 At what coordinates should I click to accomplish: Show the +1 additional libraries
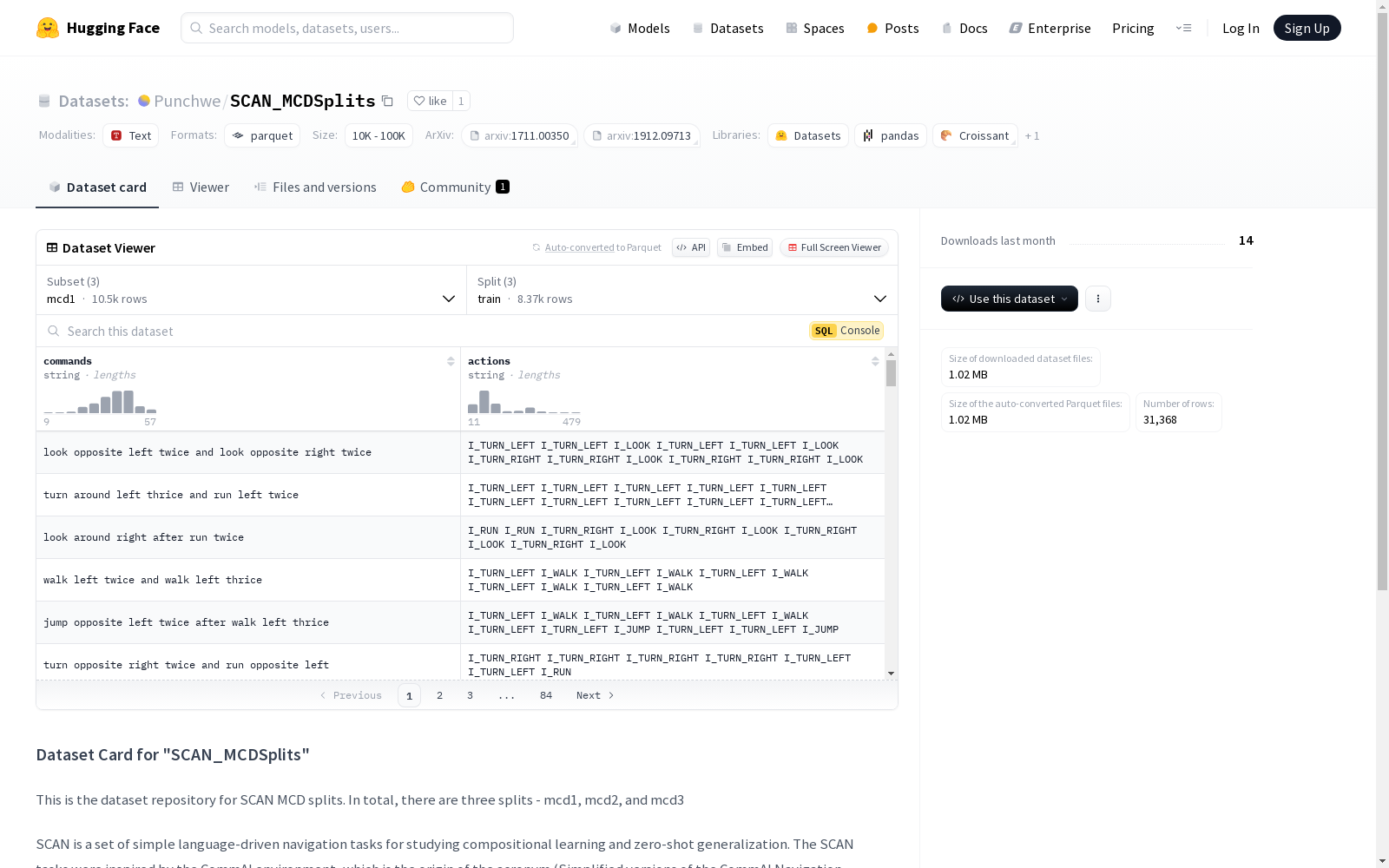1032,135
